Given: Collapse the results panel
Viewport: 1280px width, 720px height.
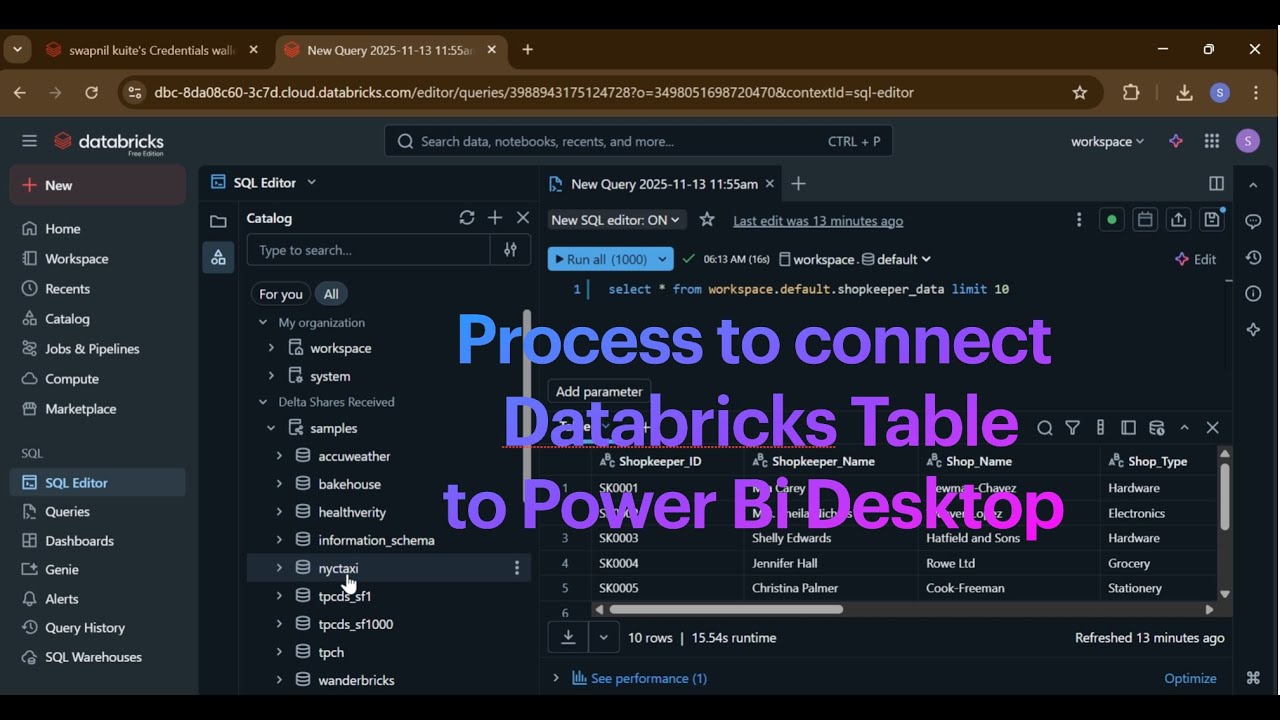Looking at the screenshot, I should 1185,428.
